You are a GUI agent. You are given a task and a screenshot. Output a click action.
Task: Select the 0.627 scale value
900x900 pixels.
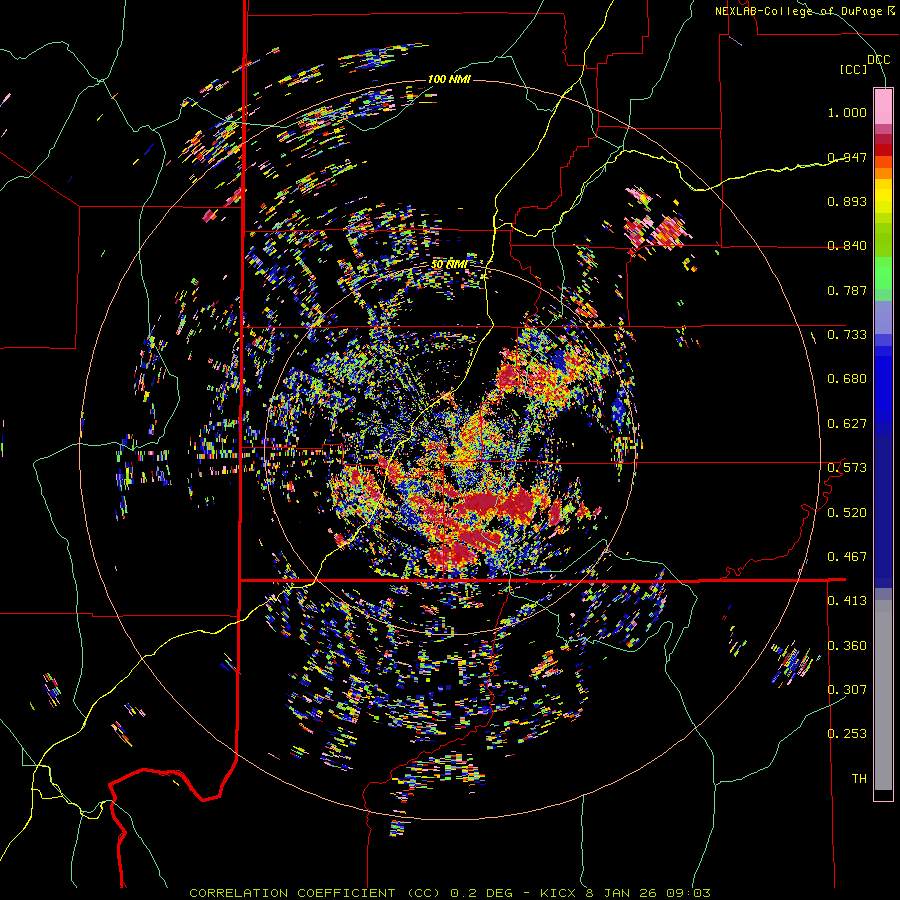(x=847, y=424)
